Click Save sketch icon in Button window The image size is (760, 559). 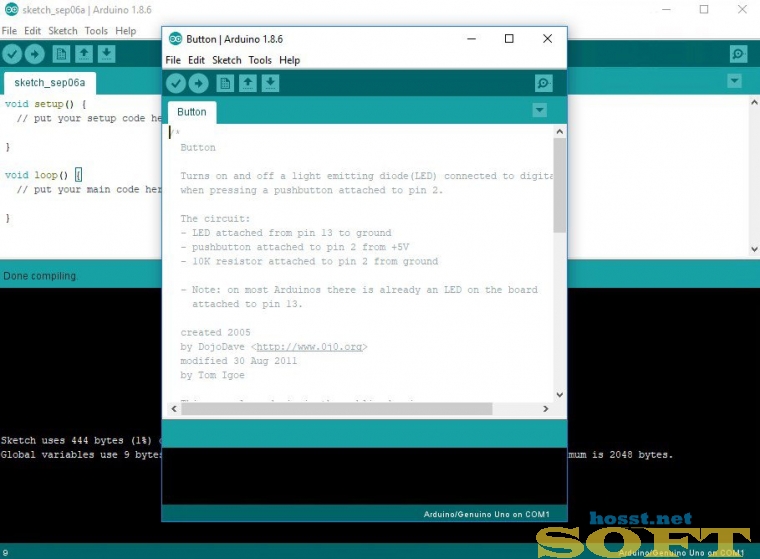270,83
